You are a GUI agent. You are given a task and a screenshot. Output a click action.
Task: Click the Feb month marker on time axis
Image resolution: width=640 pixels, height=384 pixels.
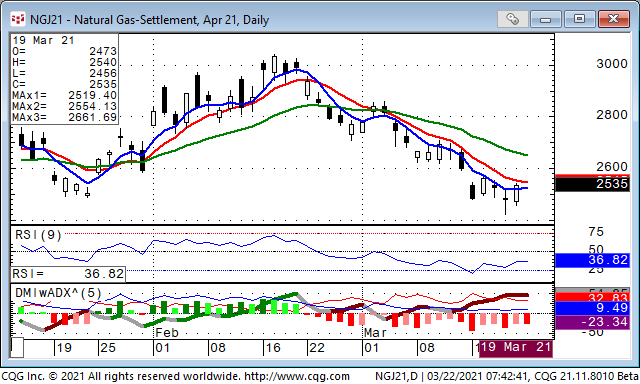tap(167, 333)
